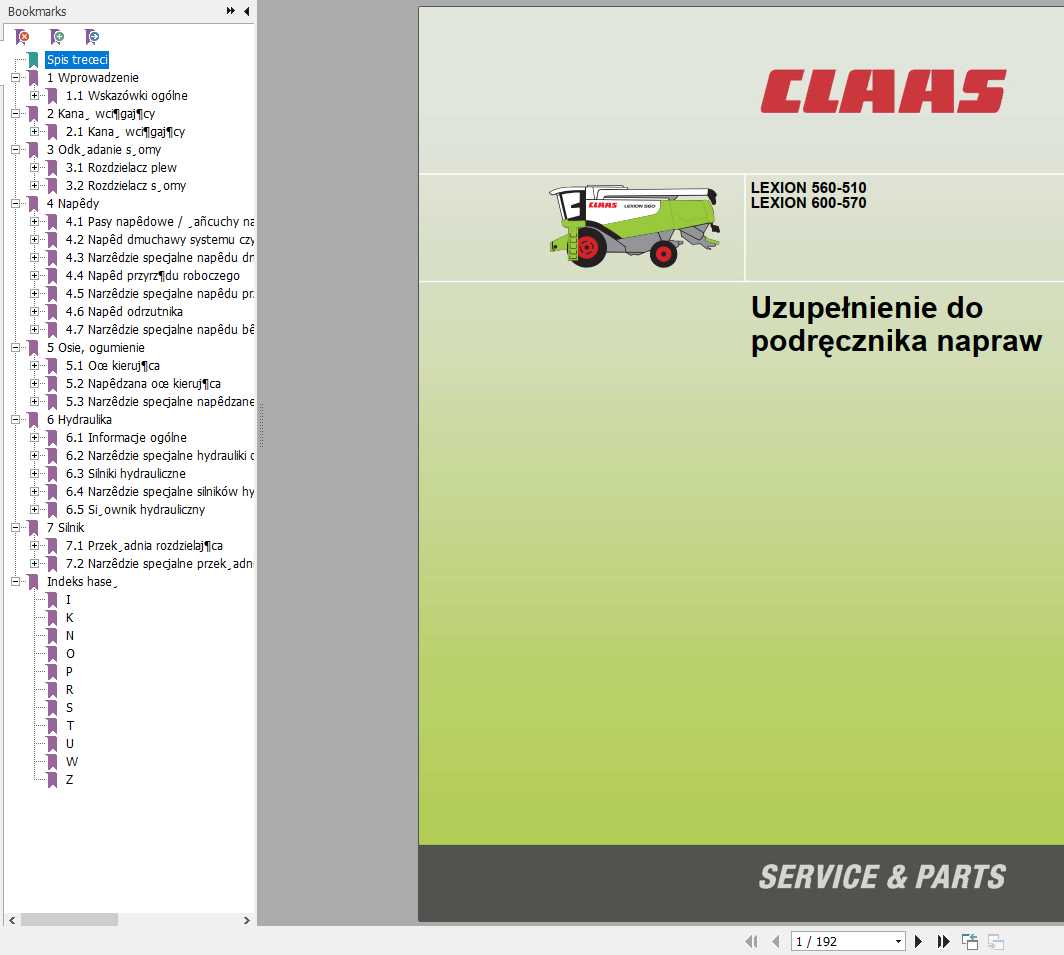Screen dimensions: 1064x955
Task: Go to the last page
Action: point(943,941)
